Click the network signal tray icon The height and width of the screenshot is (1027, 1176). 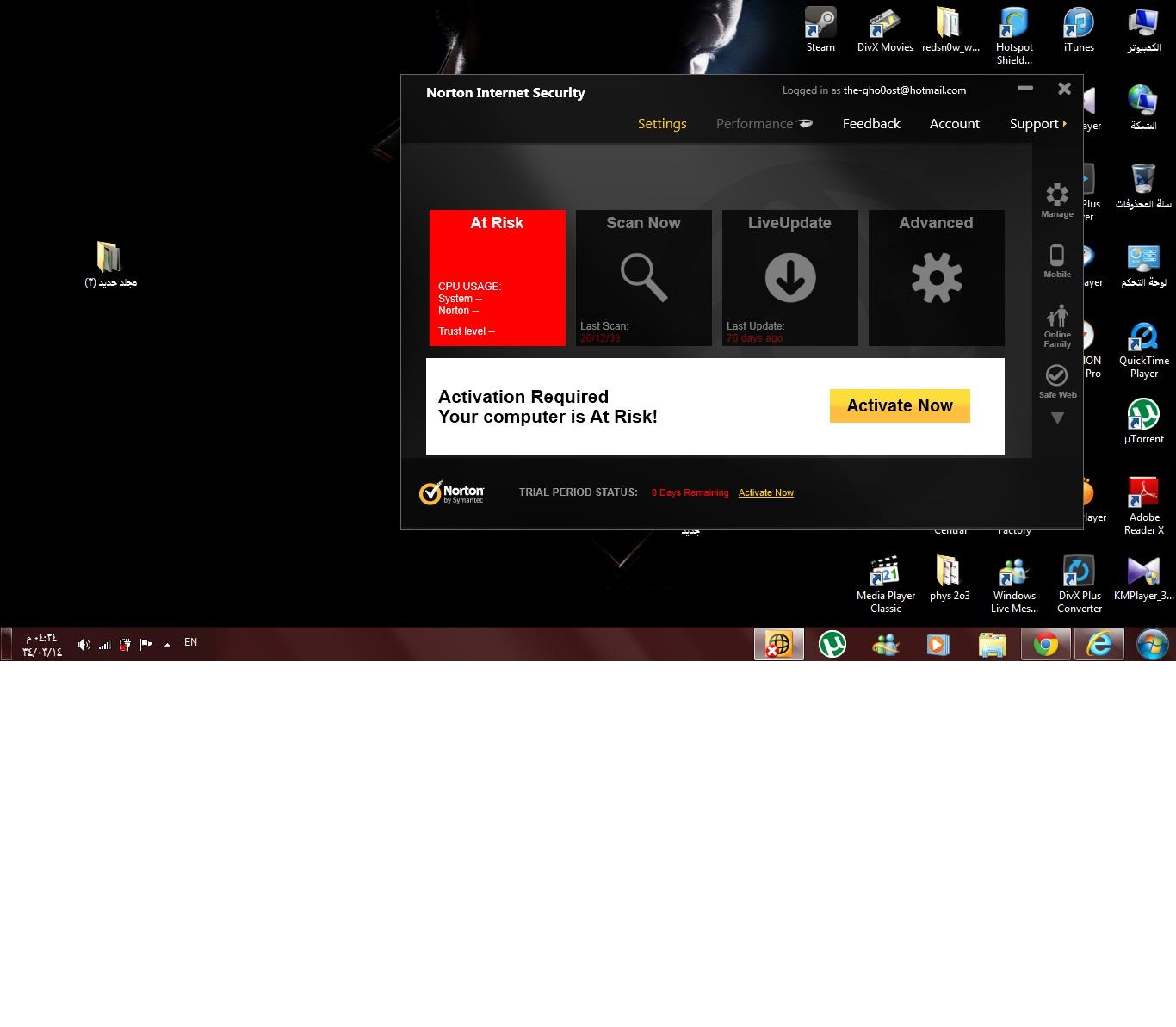click(105, 644)
